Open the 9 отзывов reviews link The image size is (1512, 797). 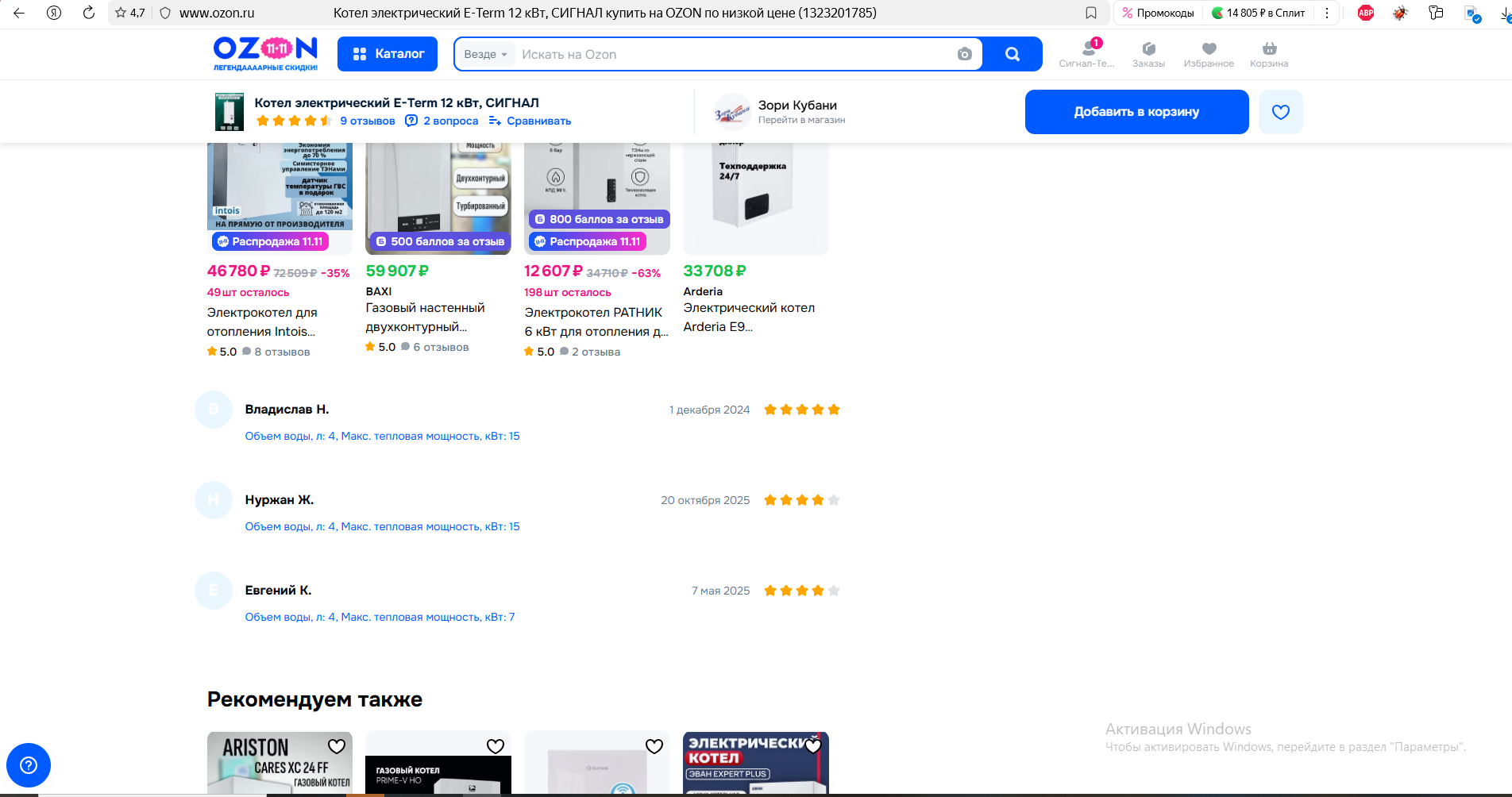pyautogui.click(x=367, y=121)
